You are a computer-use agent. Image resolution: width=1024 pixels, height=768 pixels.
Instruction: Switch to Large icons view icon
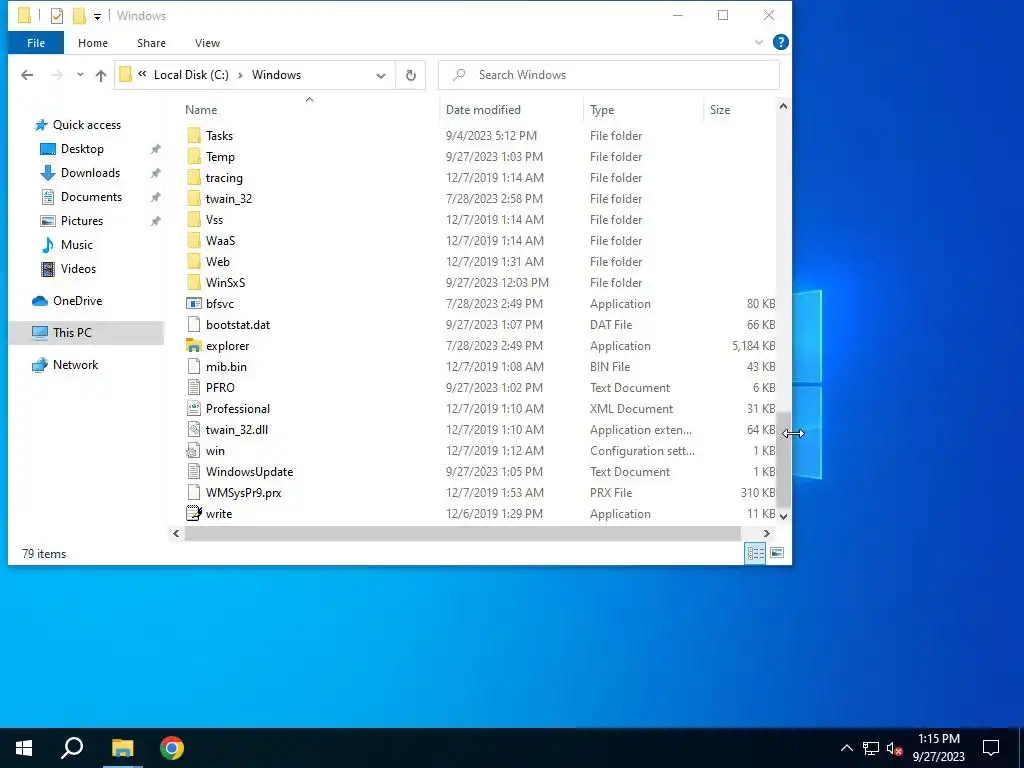[x=777, y=553]
